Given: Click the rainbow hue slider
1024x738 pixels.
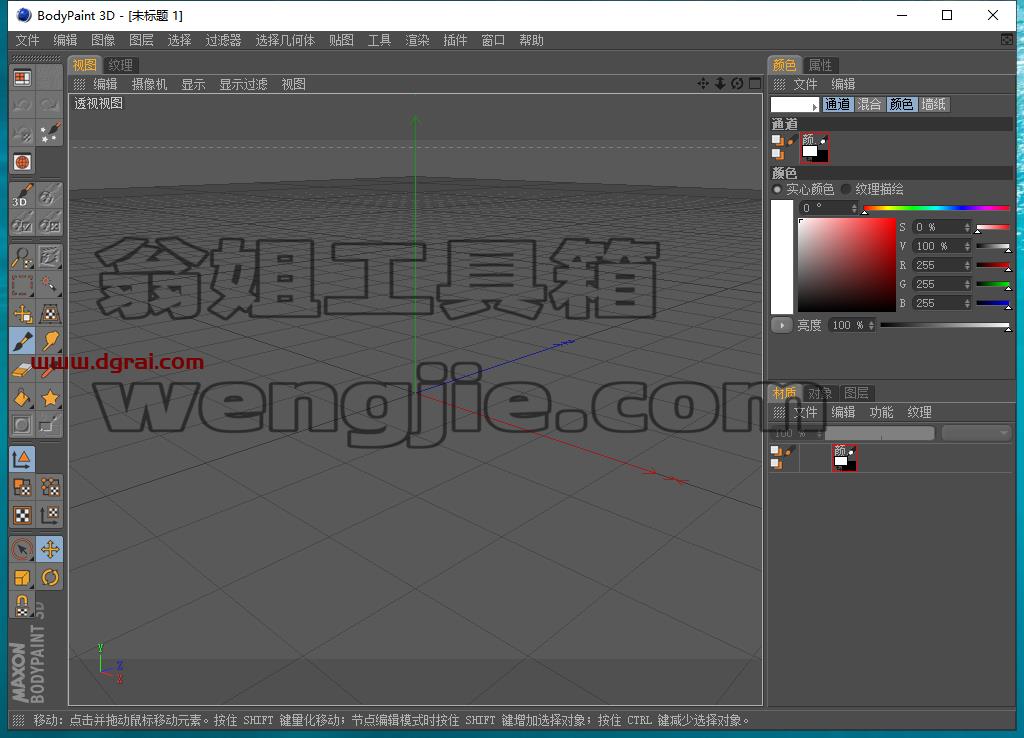Looking at the screenshot, I should (936, 208).
